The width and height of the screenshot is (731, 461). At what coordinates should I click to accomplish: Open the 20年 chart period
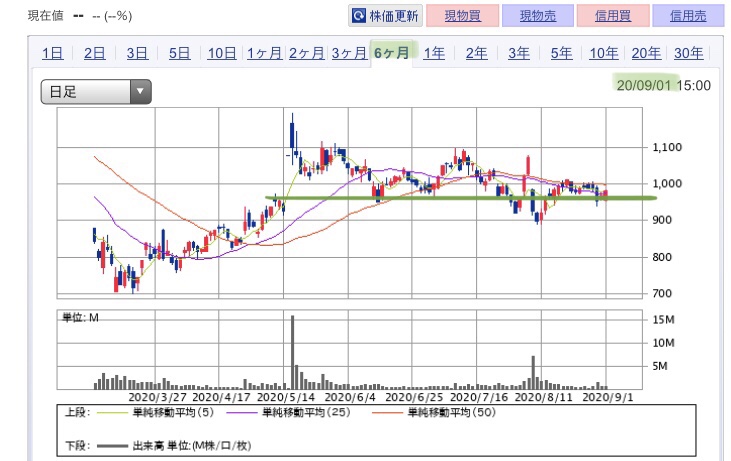[x=646, y=53]
